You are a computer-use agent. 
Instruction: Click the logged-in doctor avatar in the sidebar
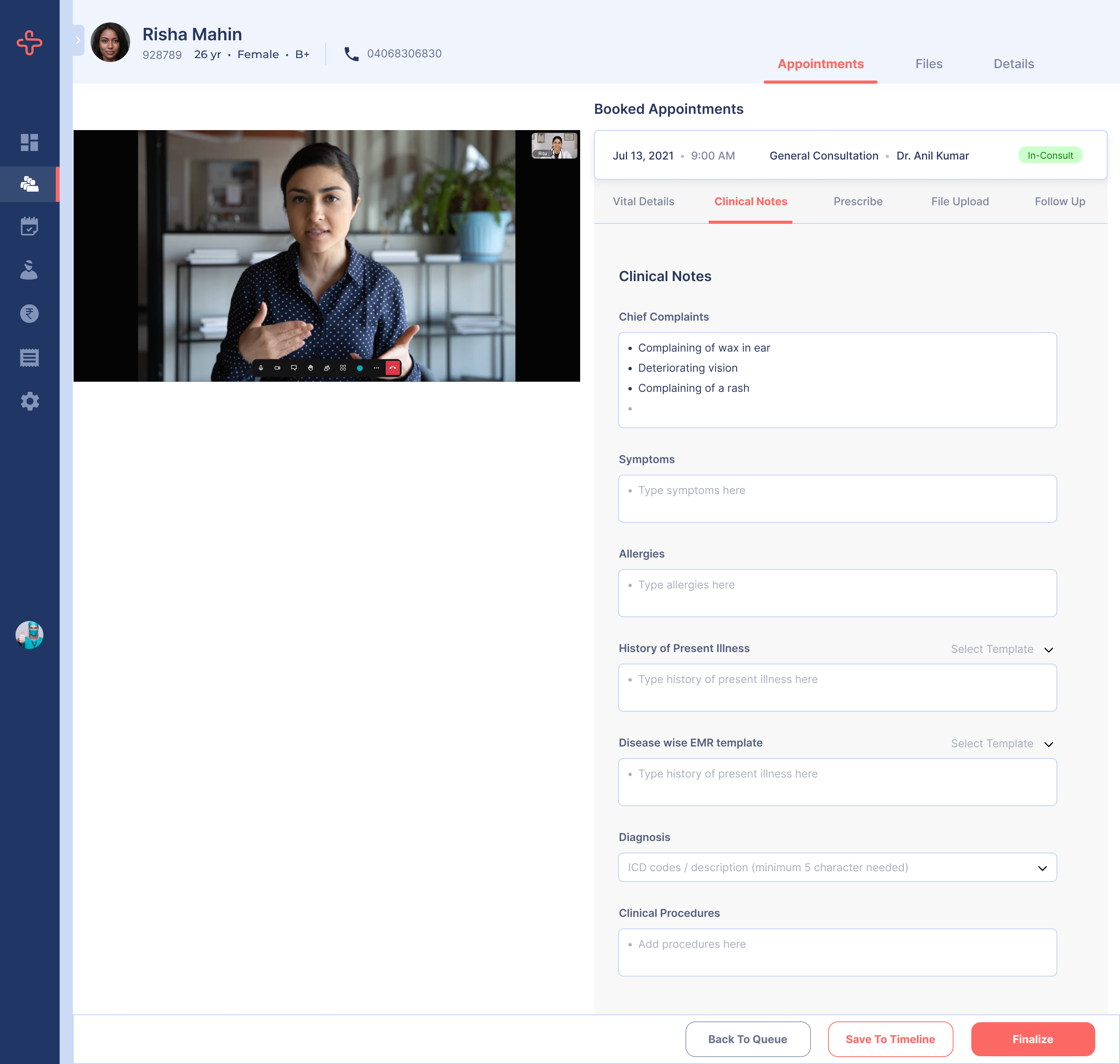pyautogui.click(x=29, y=635)
